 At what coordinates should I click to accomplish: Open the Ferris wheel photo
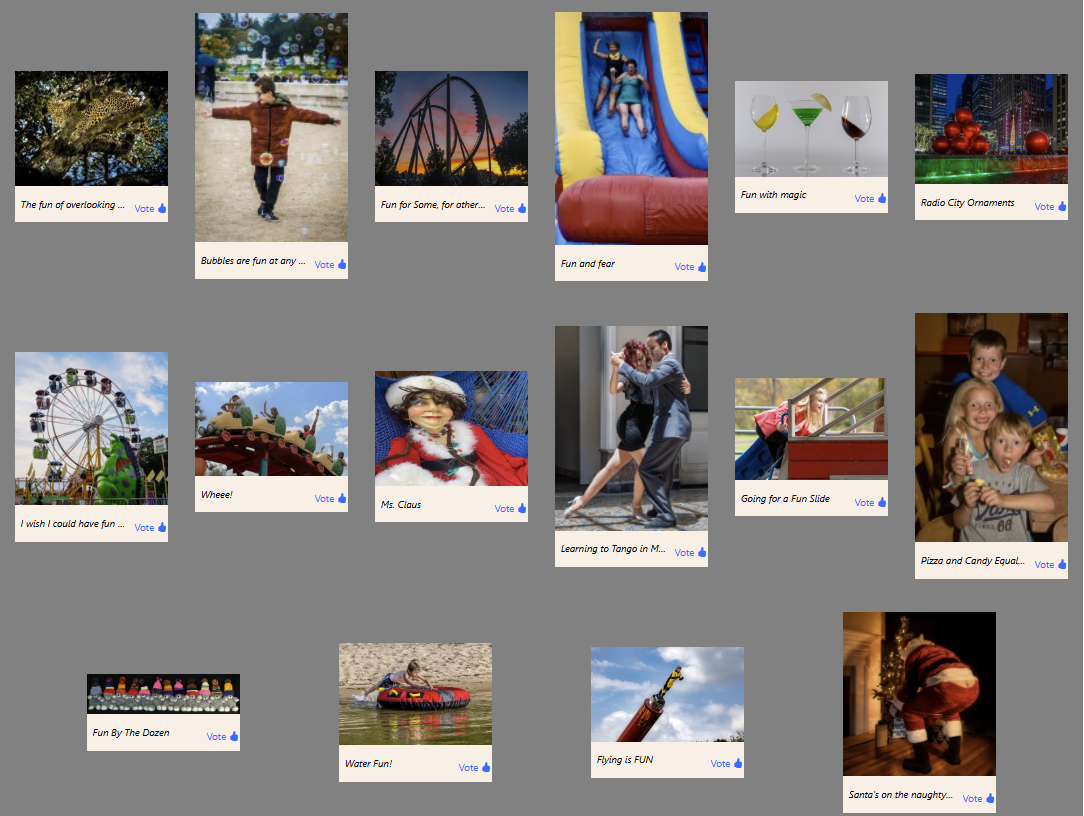click(x=91, y=428)
